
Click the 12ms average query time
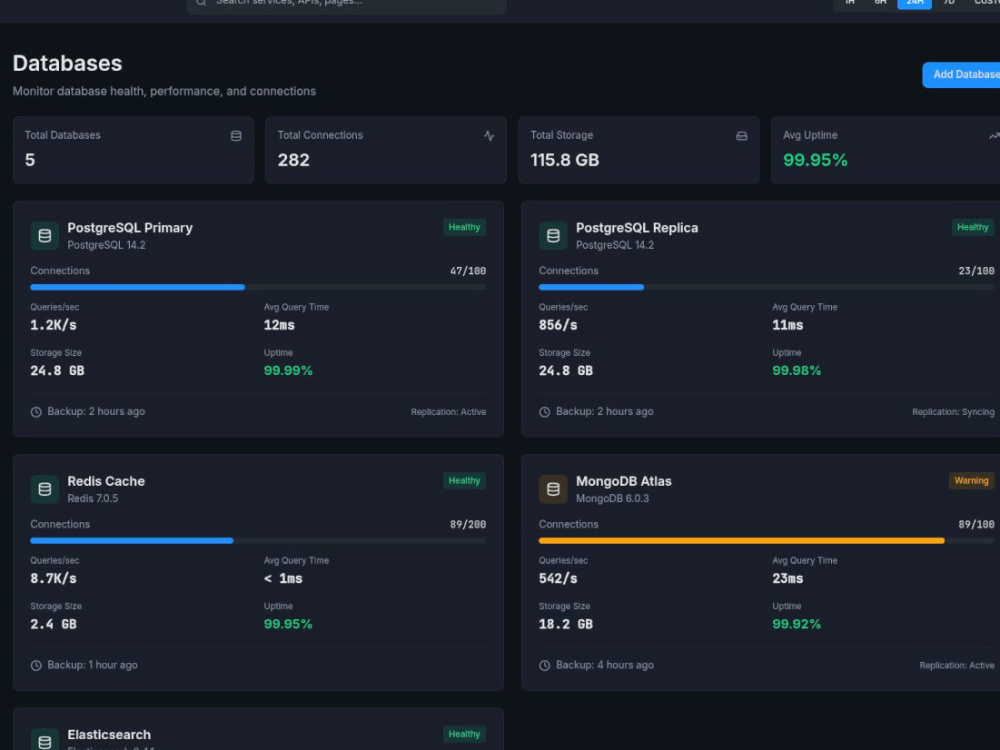pos(279,325)
